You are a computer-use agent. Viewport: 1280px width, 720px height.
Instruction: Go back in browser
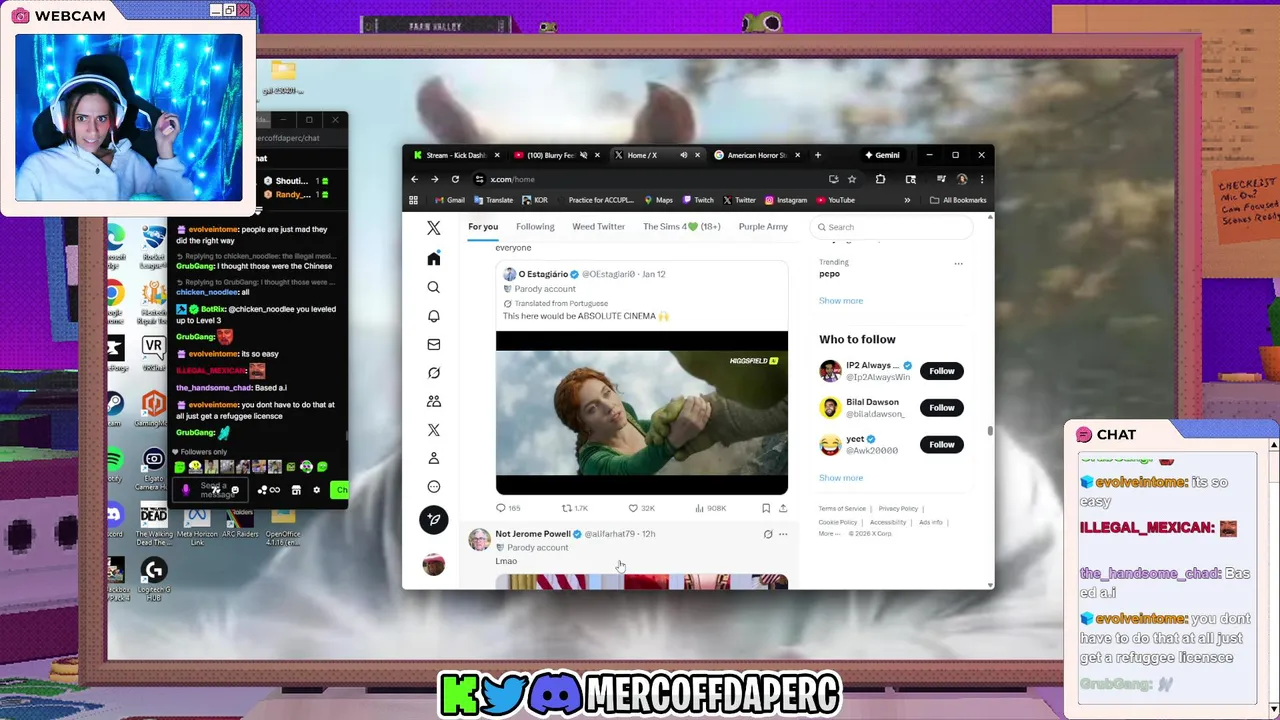(414, 179)
